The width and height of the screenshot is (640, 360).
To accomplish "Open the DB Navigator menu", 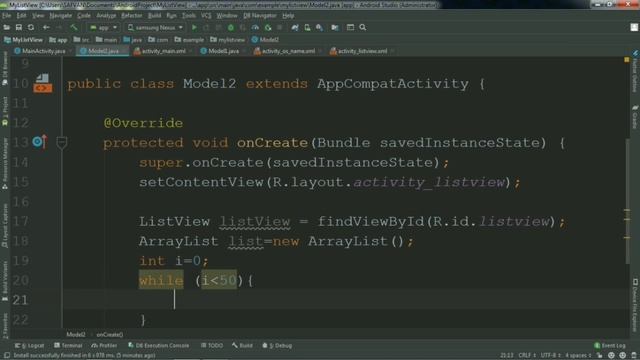I will [260, 16].
